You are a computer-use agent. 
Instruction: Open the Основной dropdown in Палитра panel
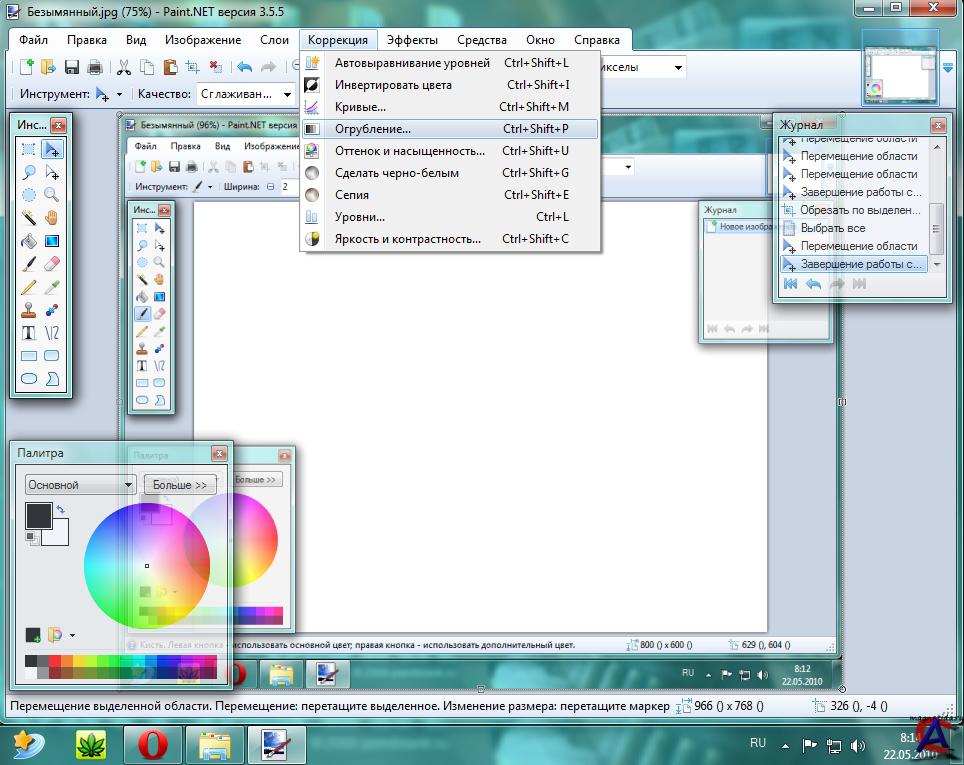[x=80, y=485]
